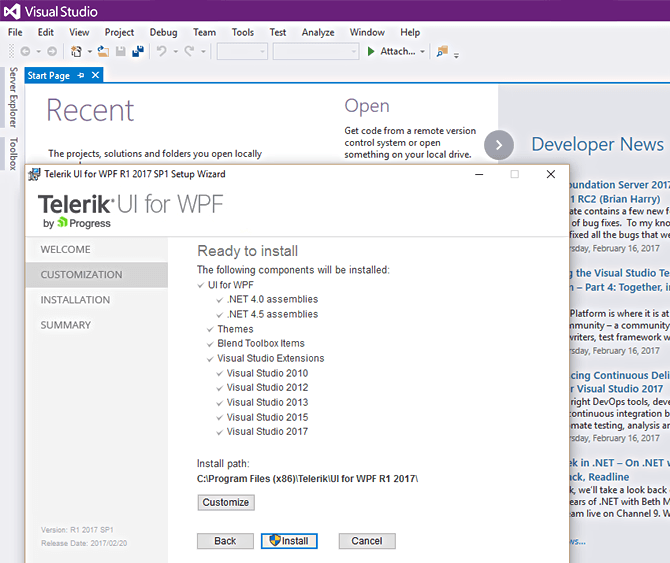Click the Save All toolbar icon

pyautogui.click(x=137, y=51)
